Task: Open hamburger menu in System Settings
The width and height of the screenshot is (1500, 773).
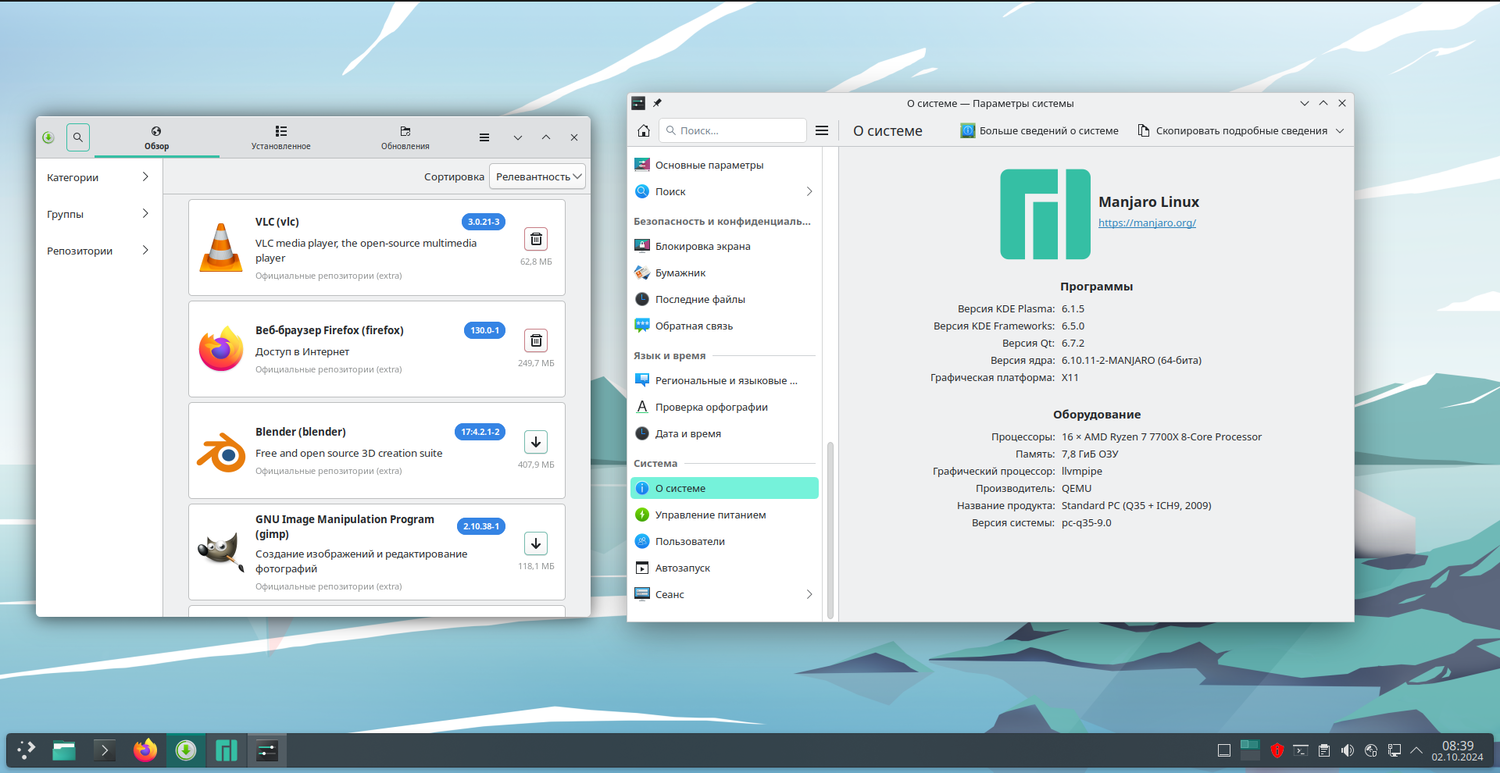Action: [822, 131]
